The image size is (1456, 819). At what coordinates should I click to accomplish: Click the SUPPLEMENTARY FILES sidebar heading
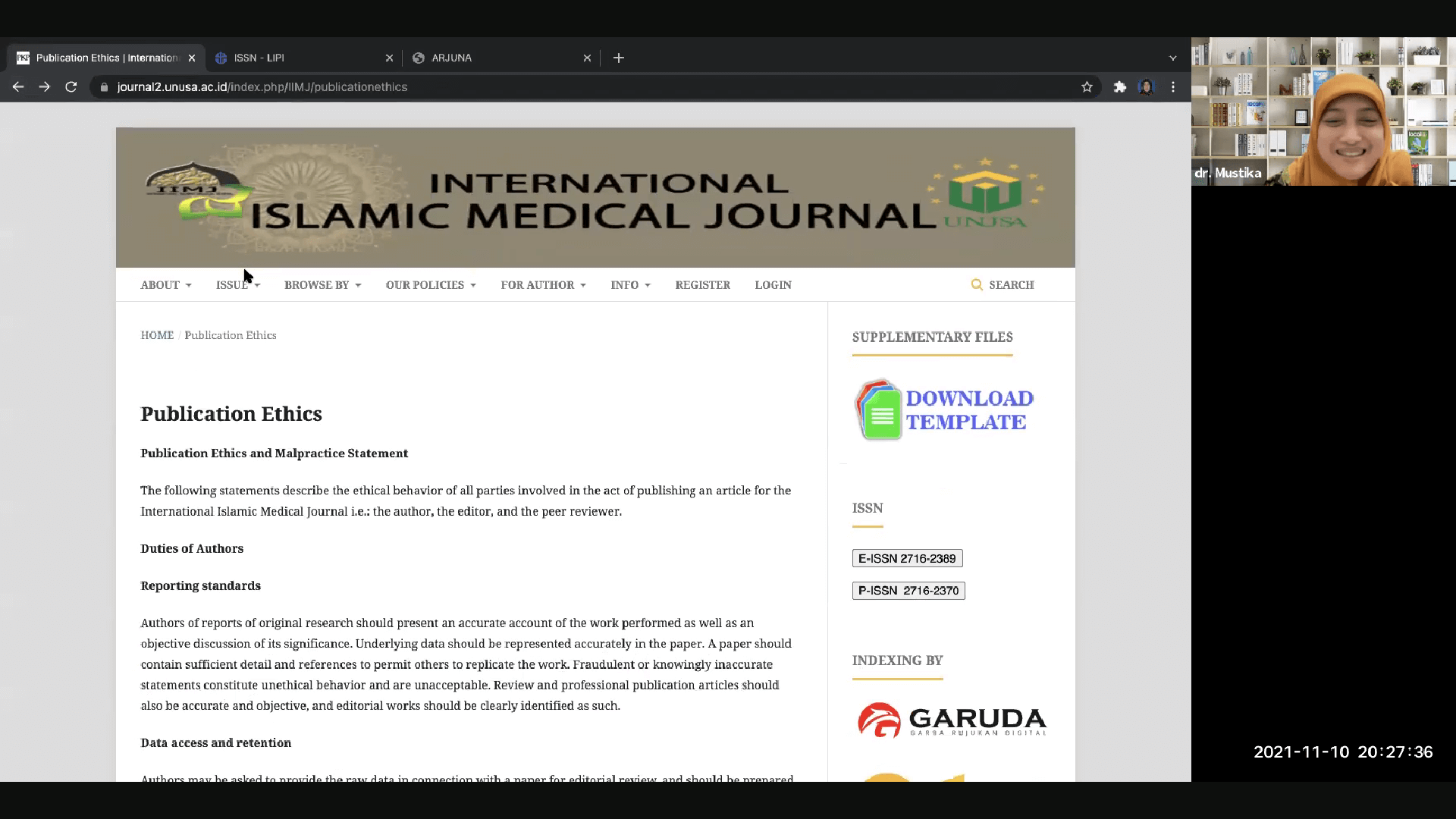[932, 337]
